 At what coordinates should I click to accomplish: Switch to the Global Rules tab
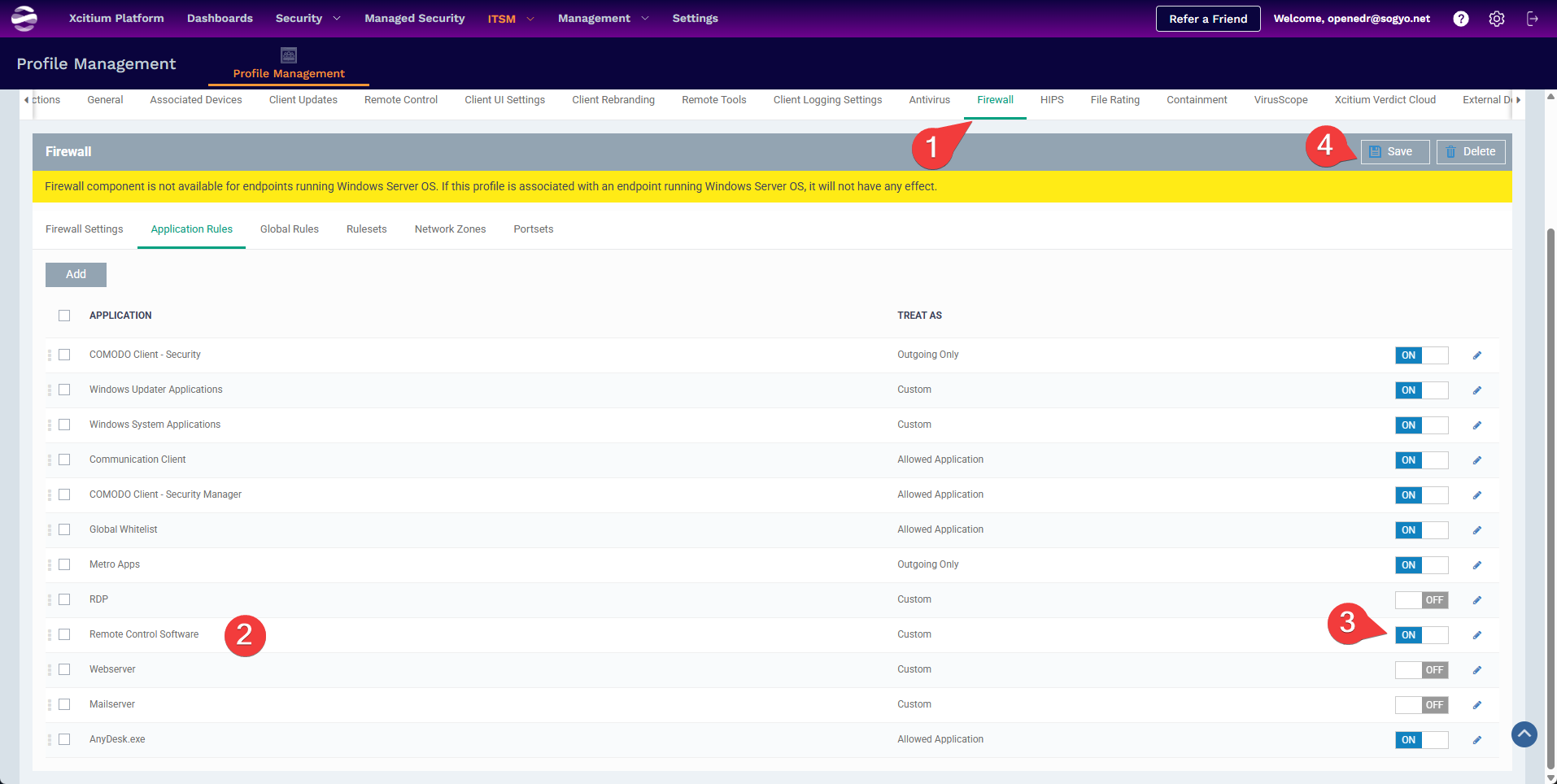point(290,229)
